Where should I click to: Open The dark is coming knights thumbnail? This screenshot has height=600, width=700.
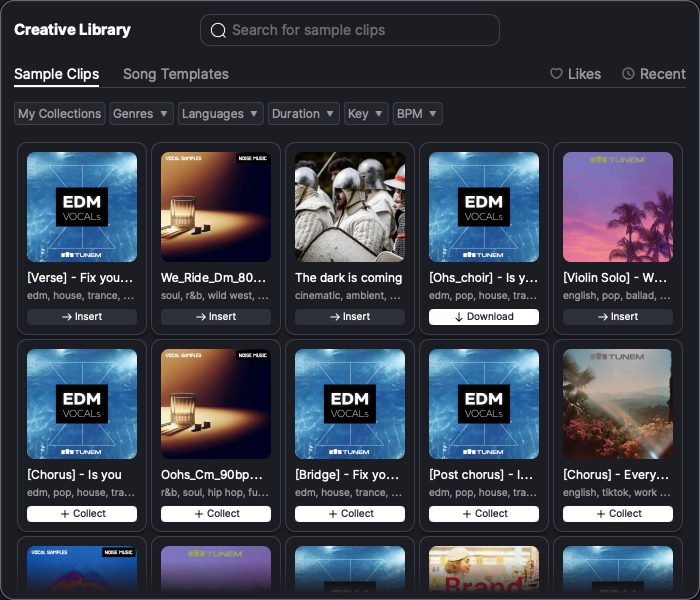(350, 207)
